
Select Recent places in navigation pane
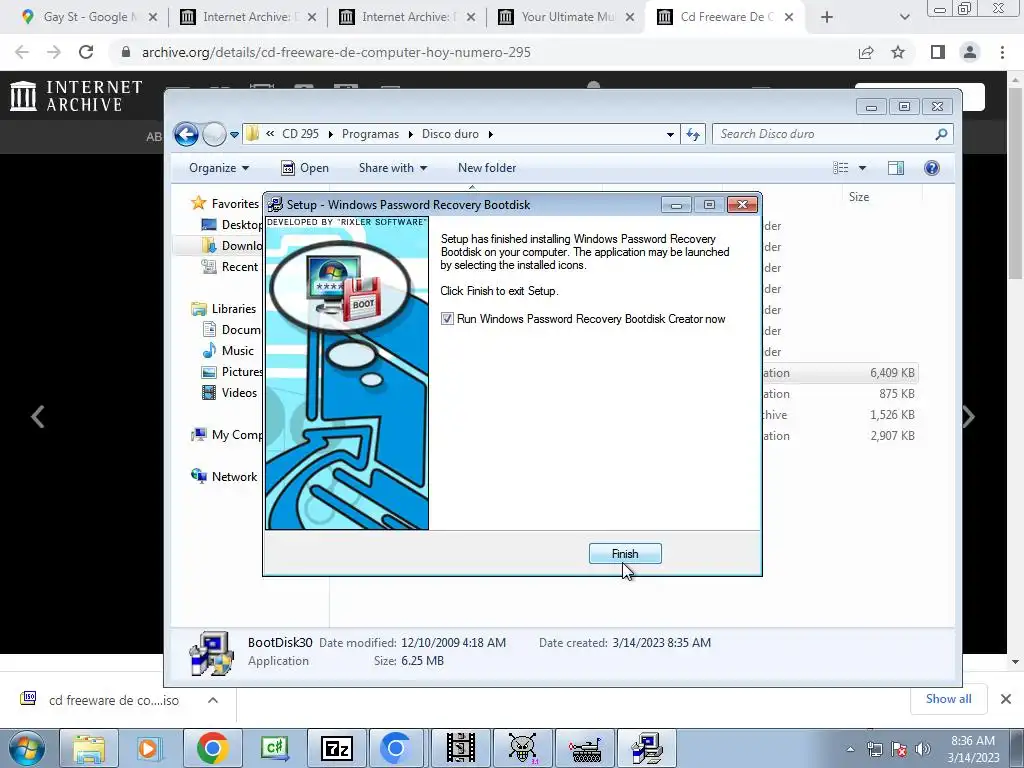click(230, 266)
